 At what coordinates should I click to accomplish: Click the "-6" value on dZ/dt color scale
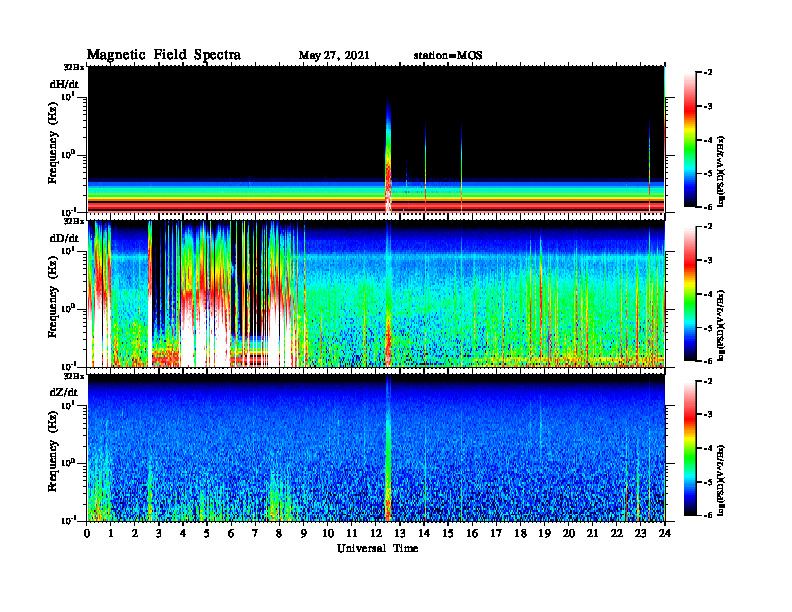coord(708,516)
